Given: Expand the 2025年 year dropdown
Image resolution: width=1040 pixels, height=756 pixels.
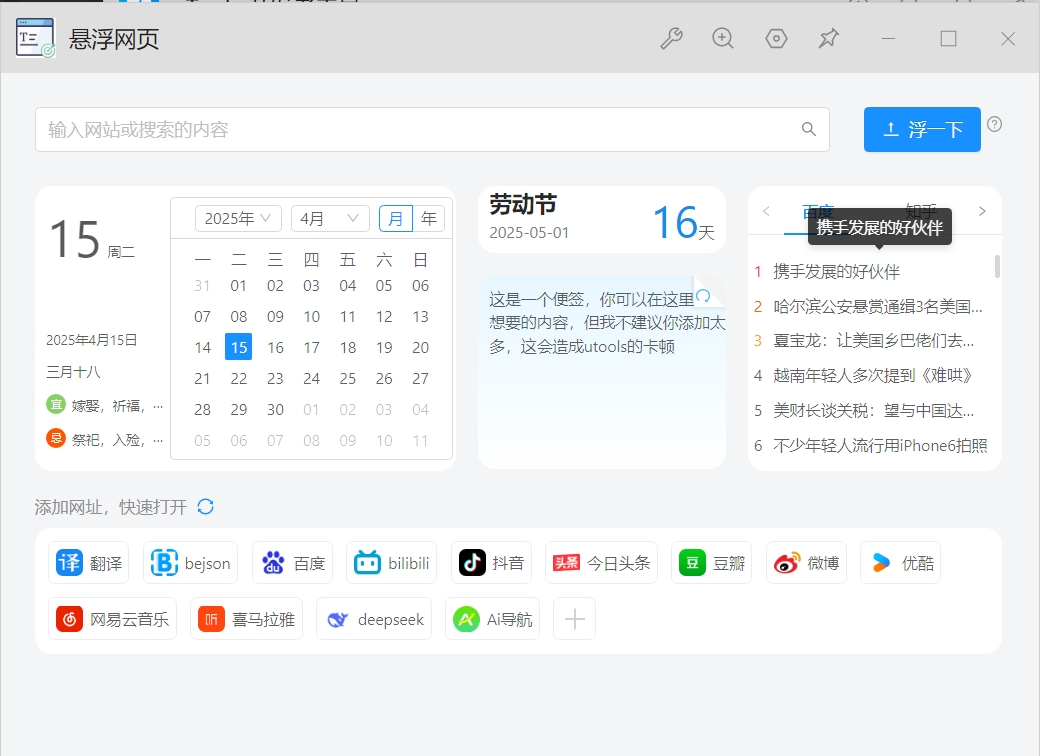Looking at the screenshot, I should click(x=238, y=218).
